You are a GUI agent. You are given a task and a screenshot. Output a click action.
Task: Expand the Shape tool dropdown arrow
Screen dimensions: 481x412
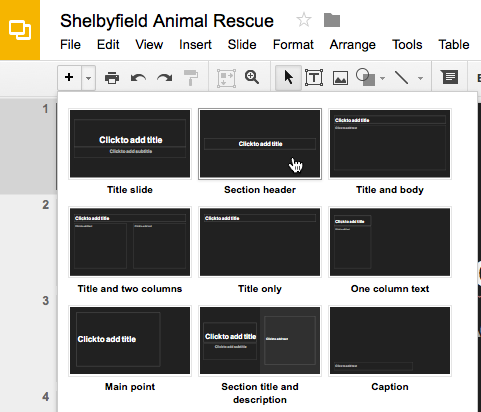[x=382, y=79]
